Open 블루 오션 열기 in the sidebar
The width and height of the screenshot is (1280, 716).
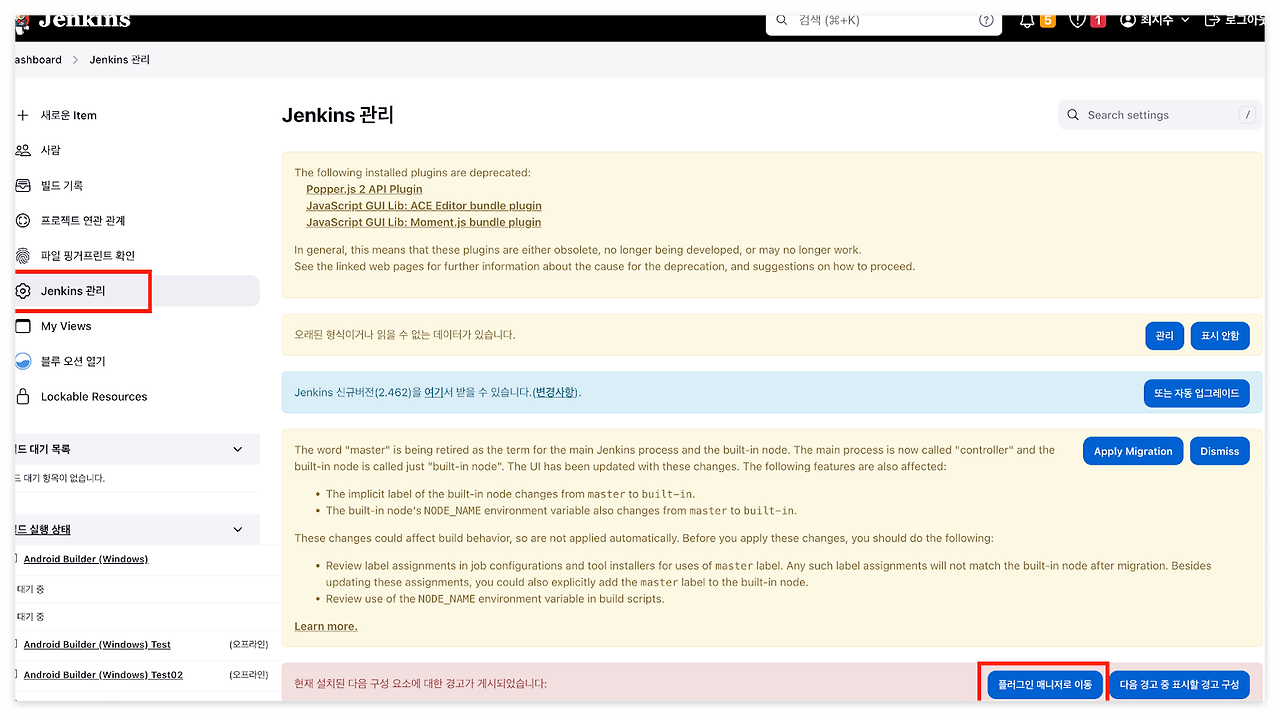[x=73, y=361]
